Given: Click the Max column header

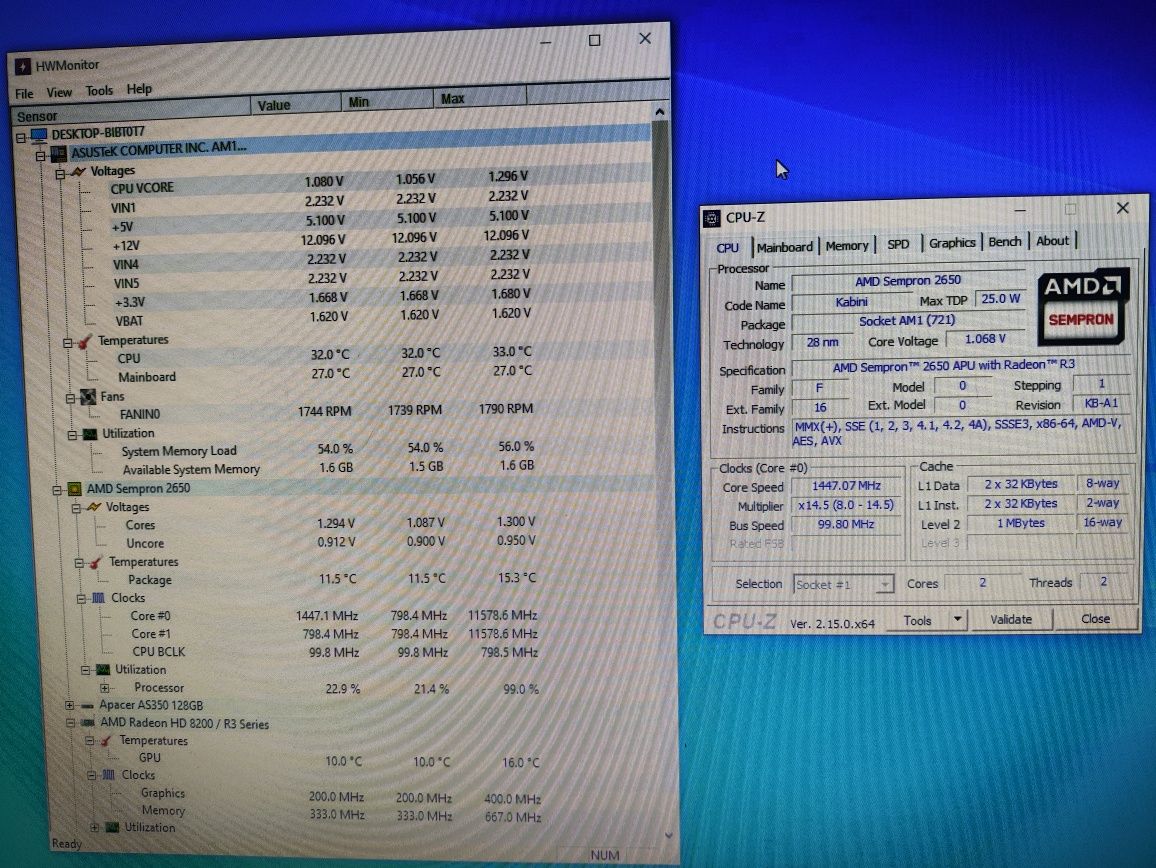Looking at the screenshot, I should pos(480,98).
